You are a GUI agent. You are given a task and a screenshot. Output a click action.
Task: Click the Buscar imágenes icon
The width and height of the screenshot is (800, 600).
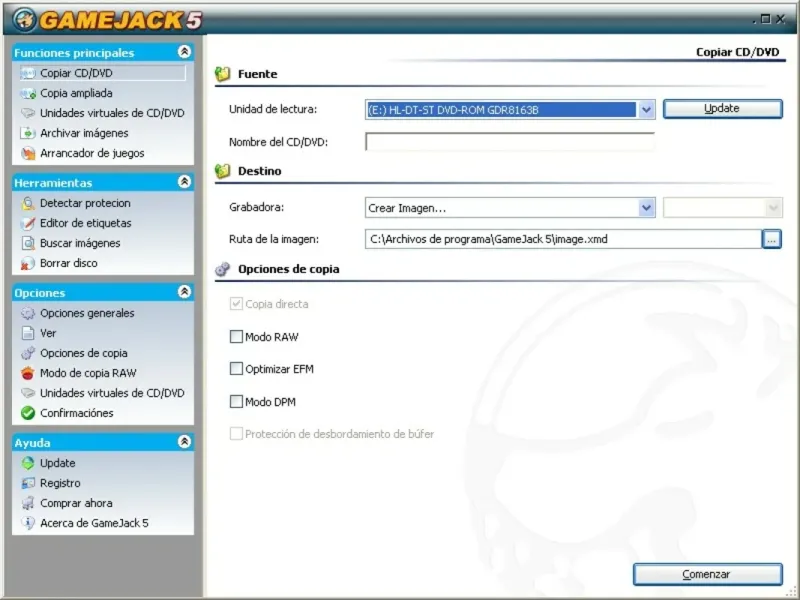coord(28,243)
